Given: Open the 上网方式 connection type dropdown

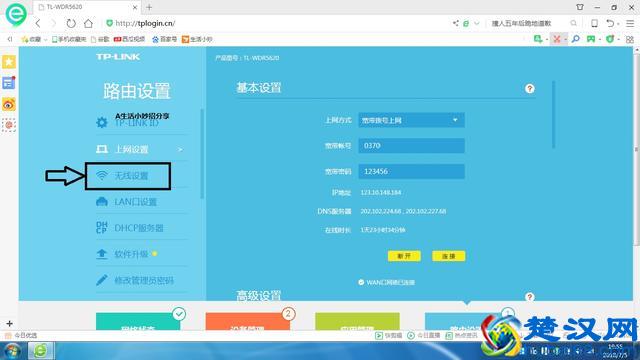Looking at the screenshot, I should [x=411, y=120].
